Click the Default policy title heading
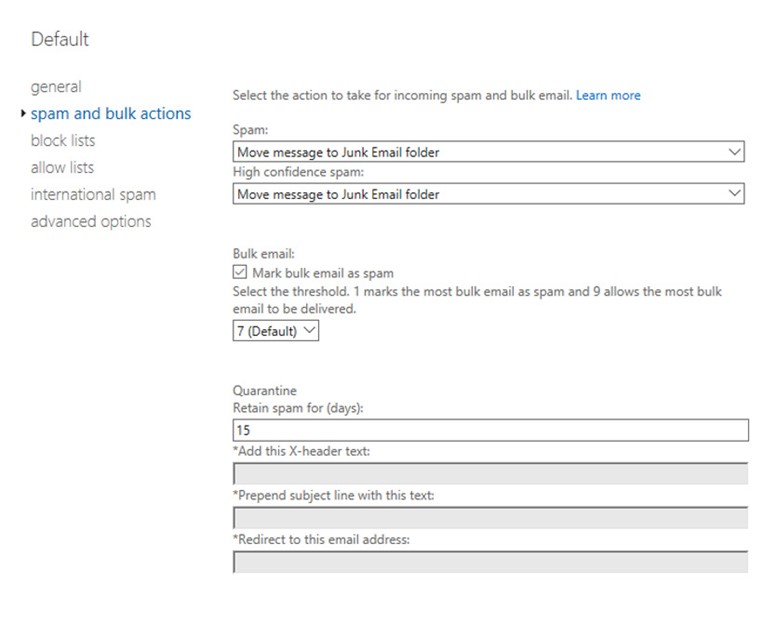Image resolution: width=776 pixels, height=623 pixels. click(60, 39)
